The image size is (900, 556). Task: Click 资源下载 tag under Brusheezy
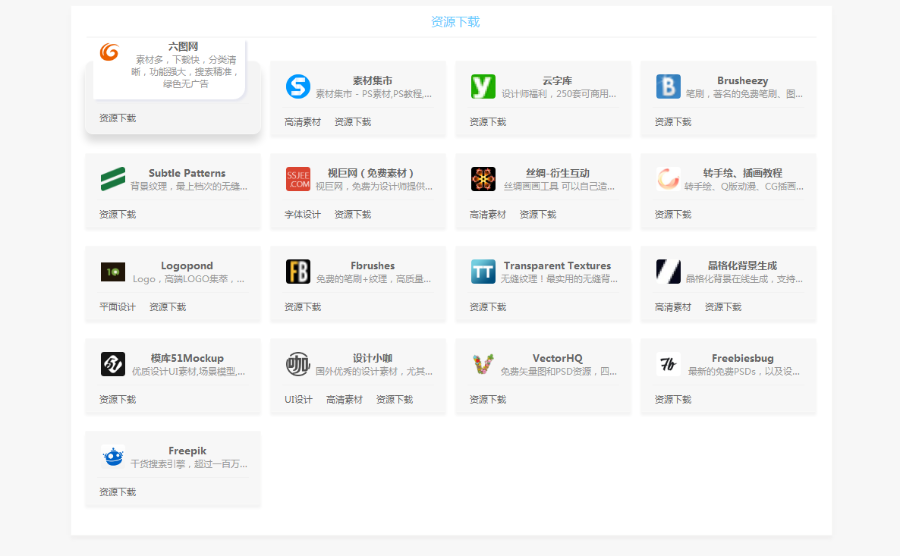(673, 122)
